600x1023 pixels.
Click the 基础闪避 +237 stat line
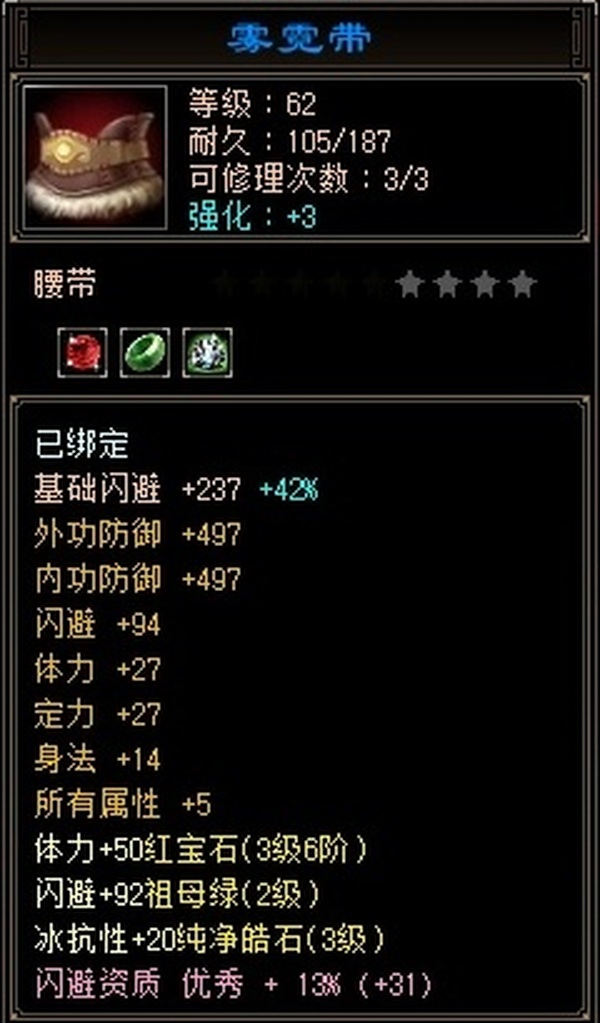tap(138, 489)
